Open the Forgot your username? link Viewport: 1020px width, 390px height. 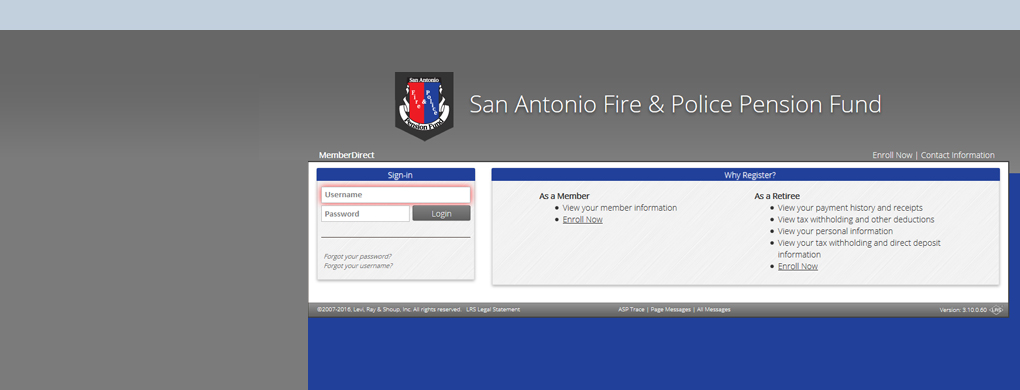click(x=358, y=265)
